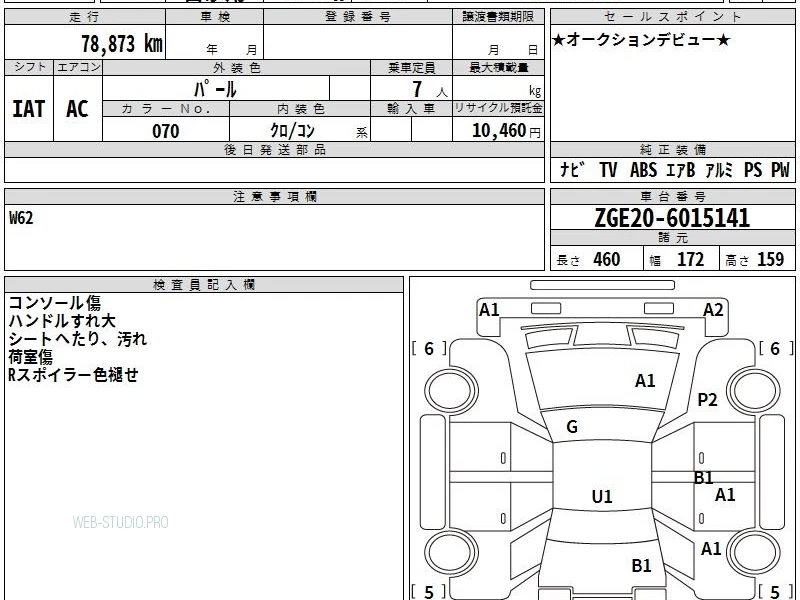Select the 荷室傷 inspector note line
Image resolution: width=800 pixels, height=600 pixels.
click(31, 357)
